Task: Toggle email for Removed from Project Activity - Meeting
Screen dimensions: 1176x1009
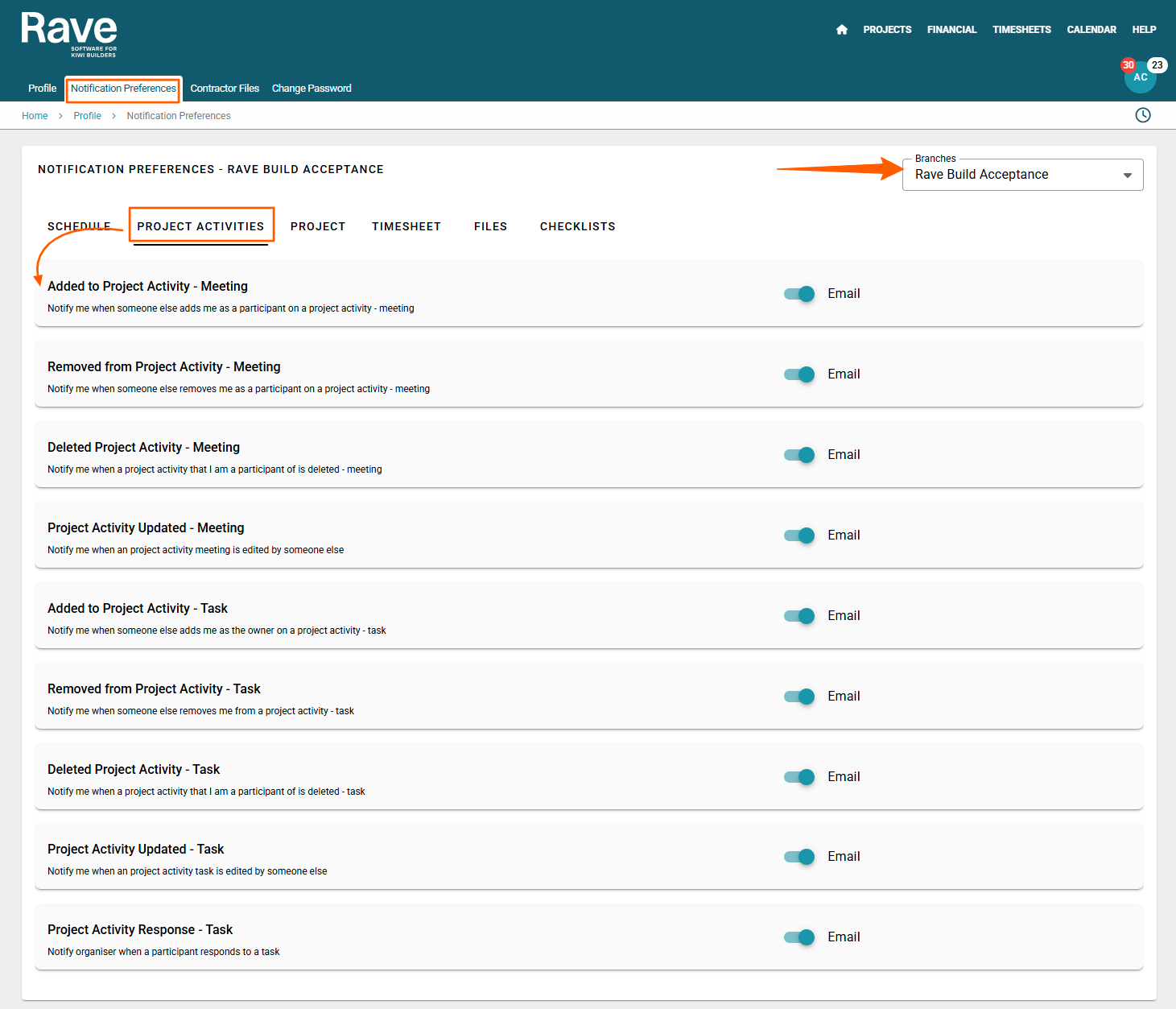Action: point(799,374)
